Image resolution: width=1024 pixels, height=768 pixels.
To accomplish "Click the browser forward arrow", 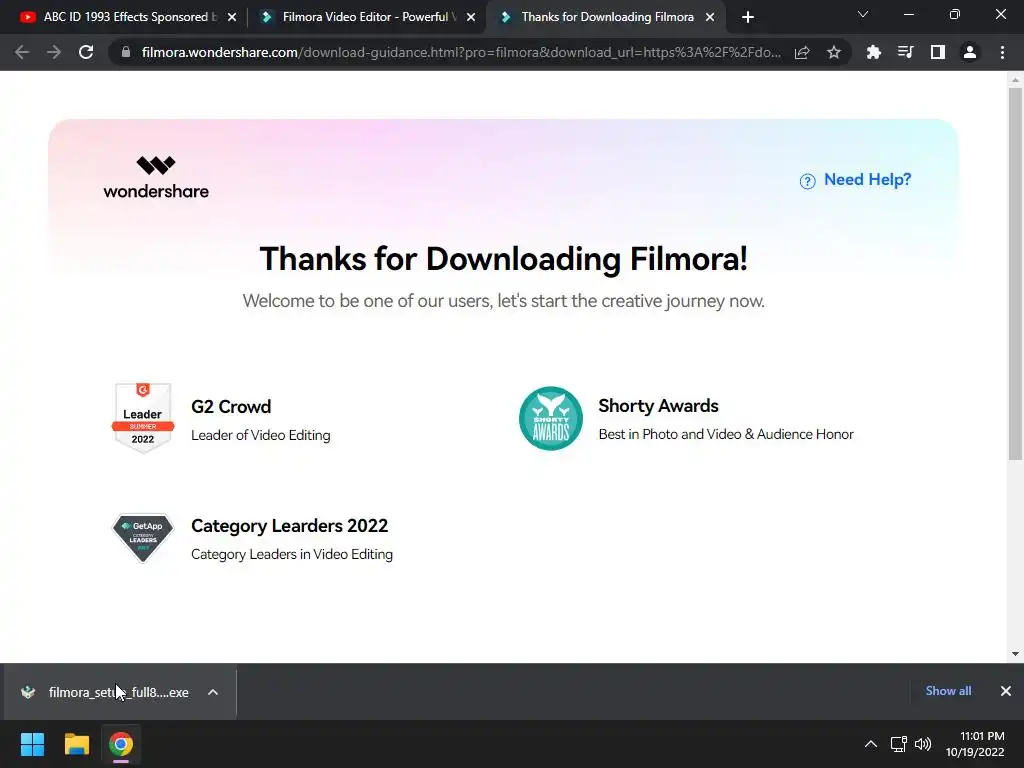I will 54,52.
